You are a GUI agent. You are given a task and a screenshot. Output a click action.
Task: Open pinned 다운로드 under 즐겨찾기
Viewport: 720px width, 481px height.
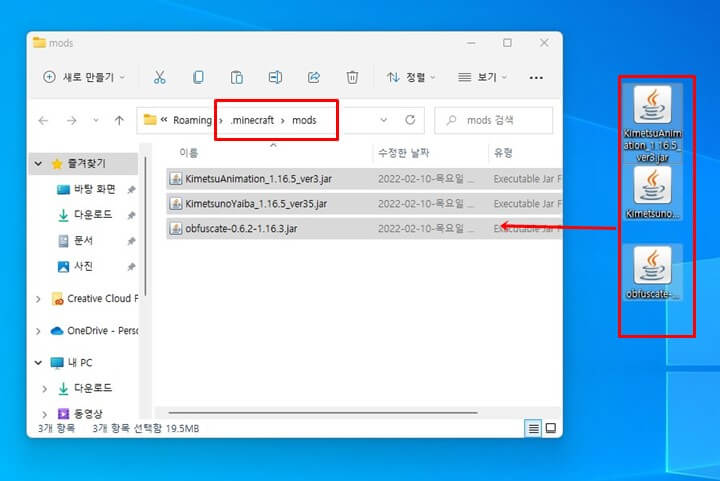click(93, 214)
